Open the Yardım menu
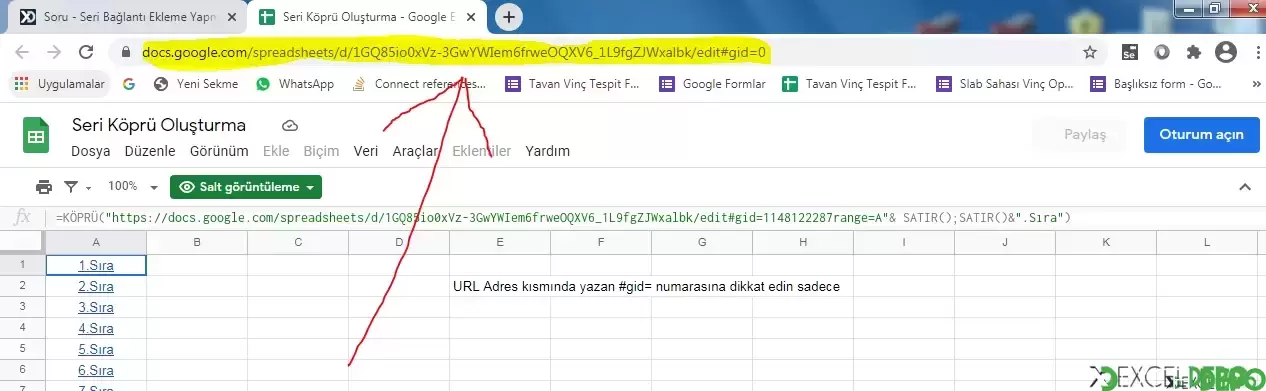 (x=547, y=151)
